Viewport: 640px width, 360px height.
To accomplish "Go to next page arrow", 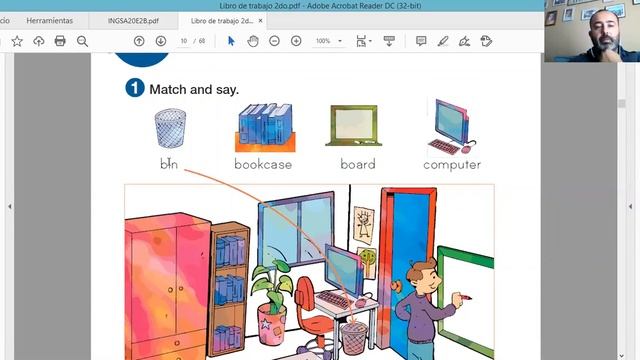I will coord(161,41).
